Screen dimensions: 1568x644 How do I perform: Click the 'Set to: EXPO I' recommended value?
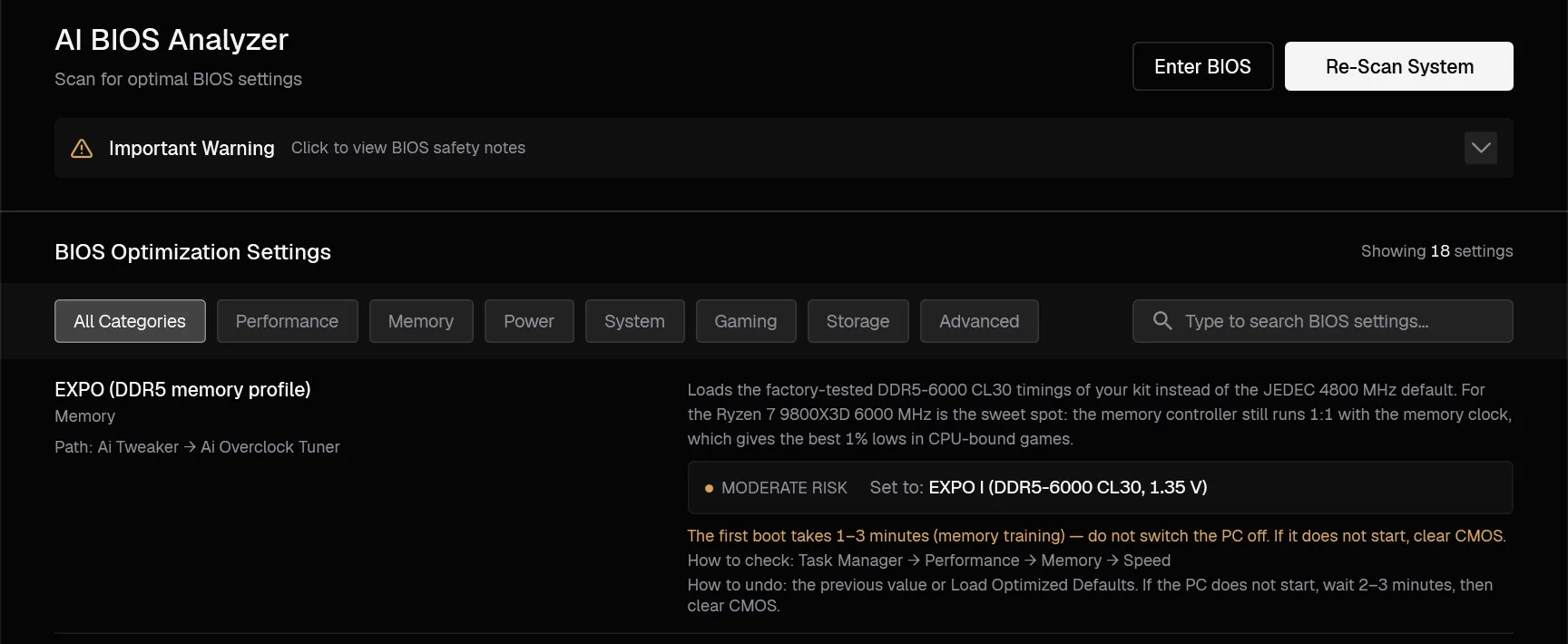(x=1038, y=487)
